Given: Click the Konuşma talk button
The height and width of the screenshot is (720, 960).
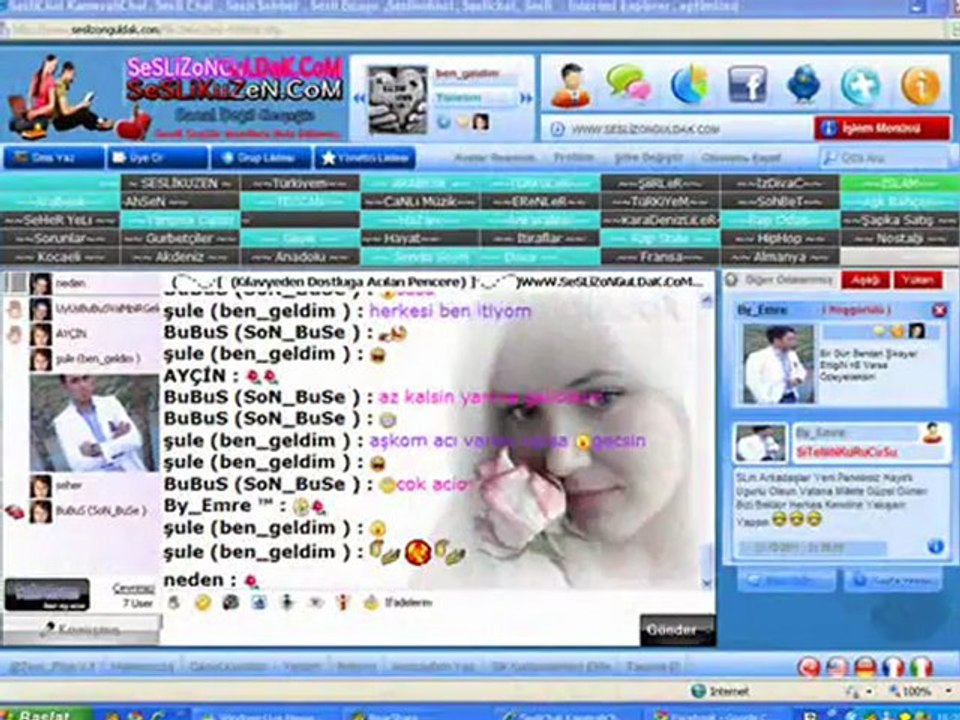Looking at the screenshot, I should [81, 629].
